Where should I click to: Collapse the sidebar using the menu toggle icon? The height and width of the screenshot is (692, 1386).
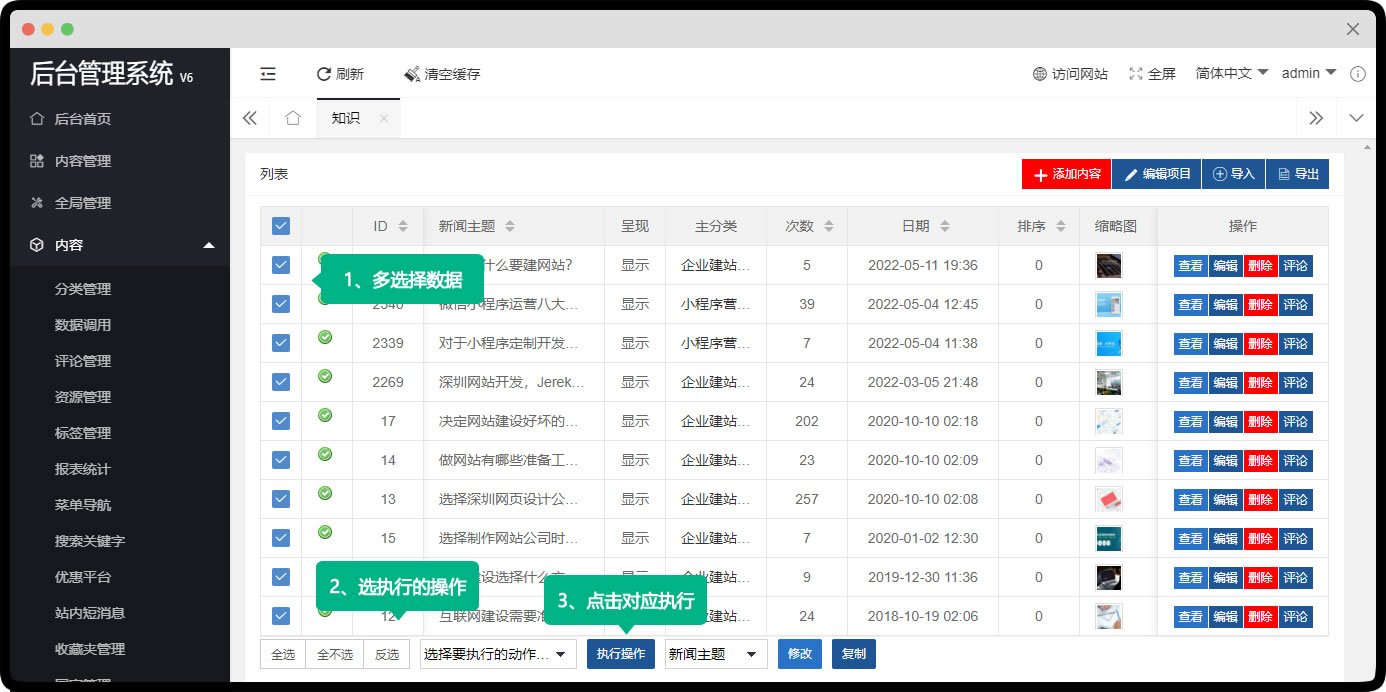pyautogui.click(x=267, y=73)
